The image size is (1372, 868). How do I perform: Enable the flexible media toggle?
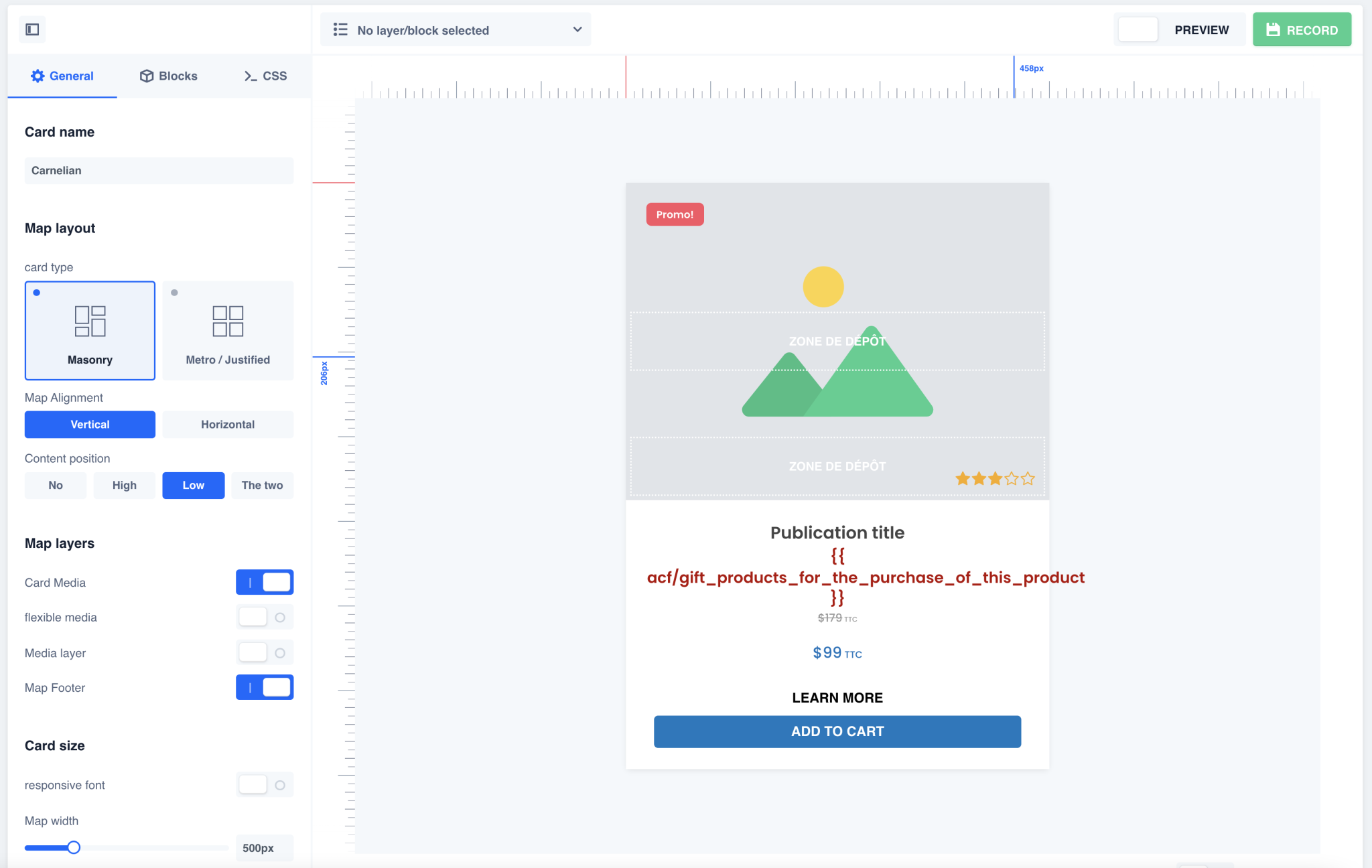[265, 617]
